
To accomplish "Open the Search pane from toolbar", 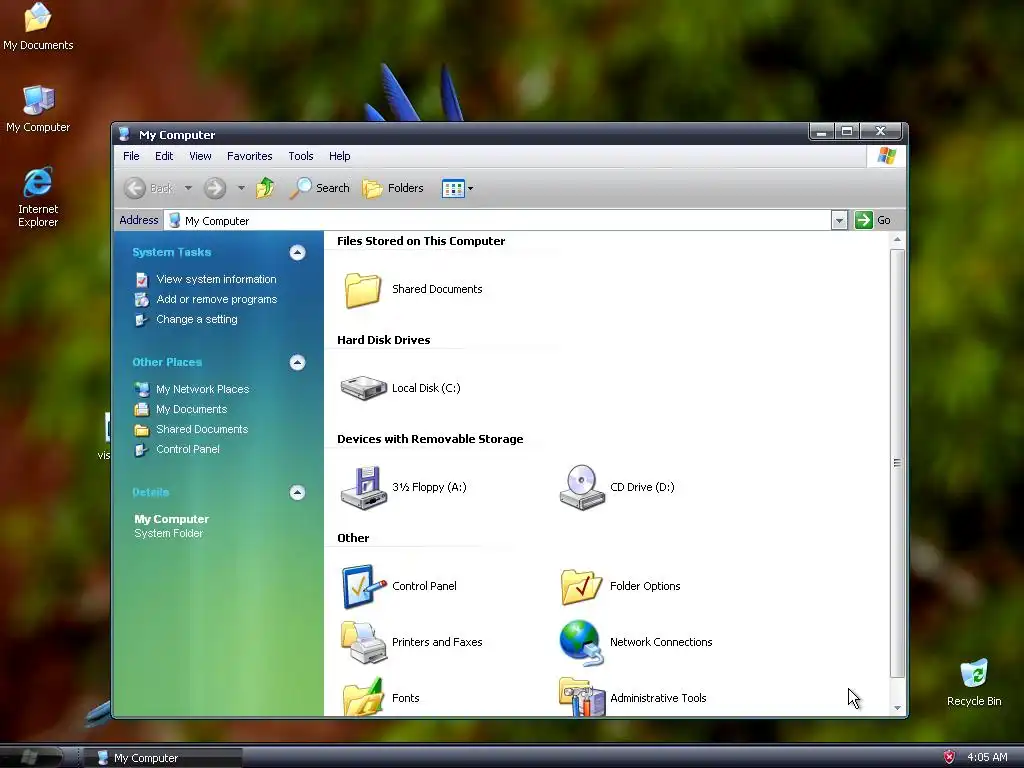I will [x=319, y=188].
